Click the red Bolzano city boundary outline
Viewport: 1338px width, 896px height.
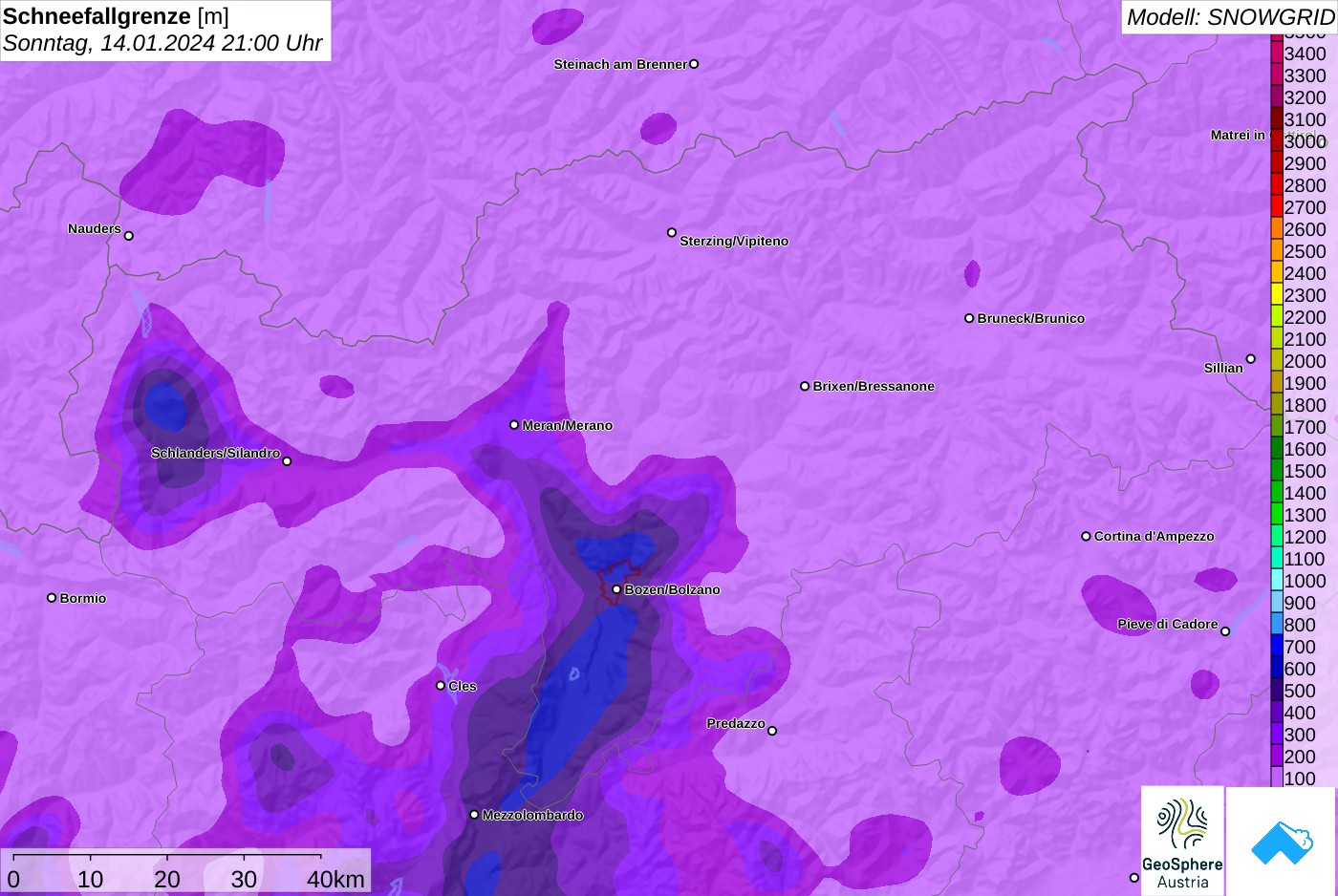[x=618, y=580]
